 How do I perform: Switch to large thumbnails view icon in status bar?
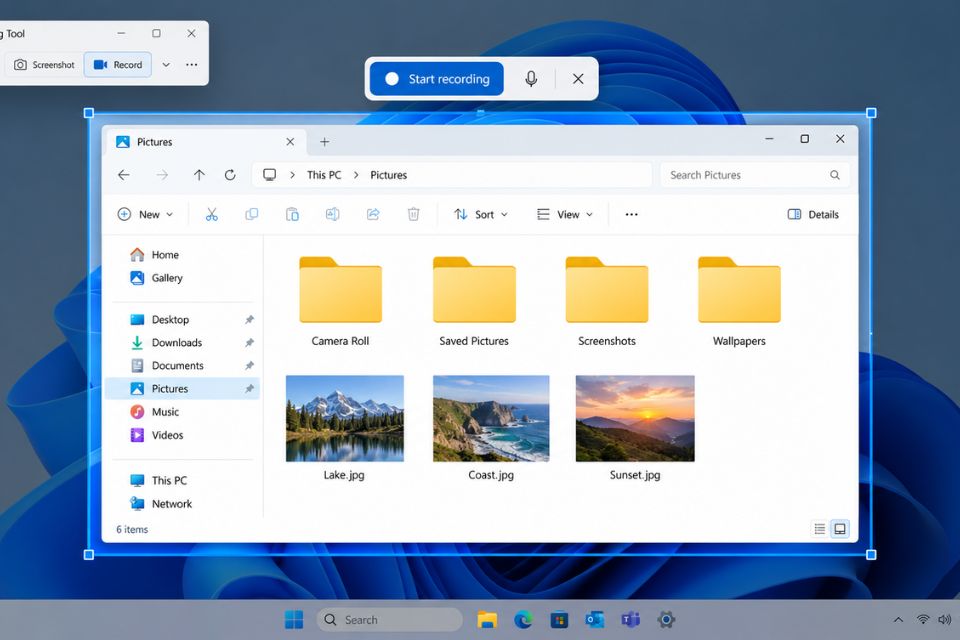[840, 529]
